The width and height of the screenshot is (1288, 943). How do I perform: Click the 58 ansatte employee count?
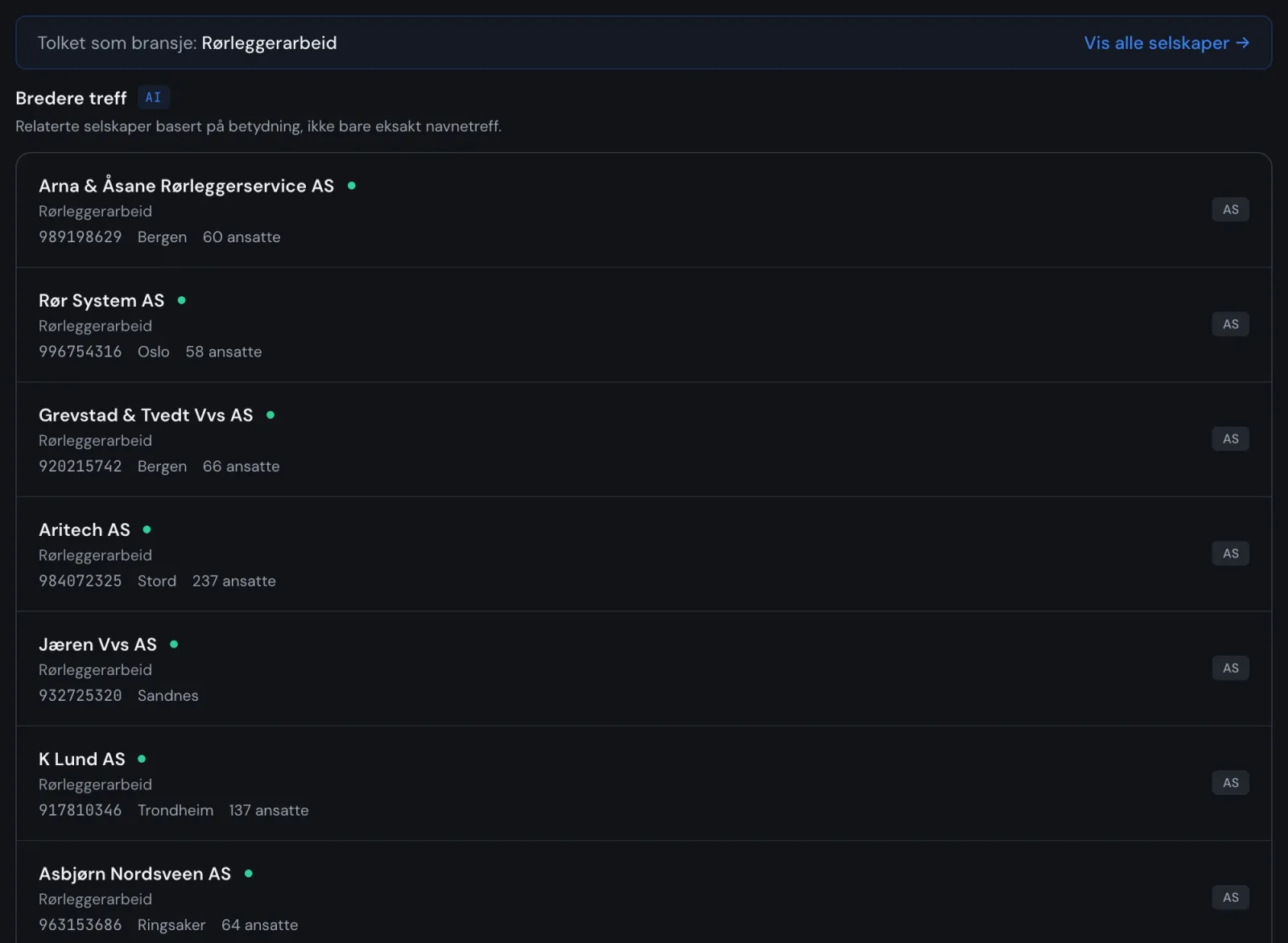(x=224, y=352)
